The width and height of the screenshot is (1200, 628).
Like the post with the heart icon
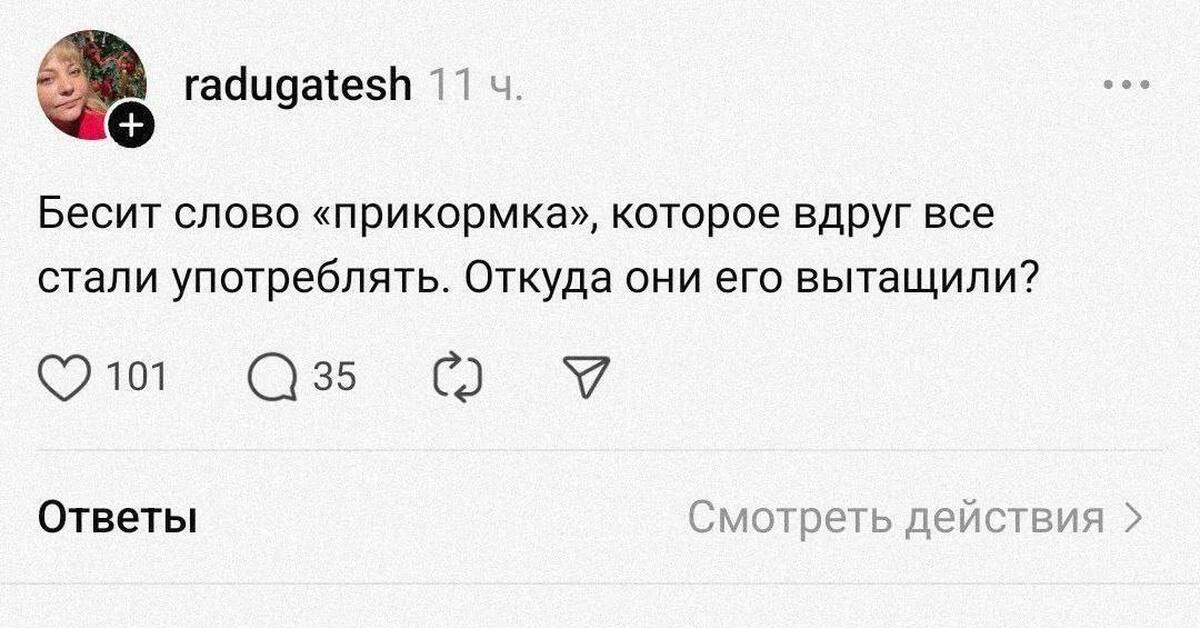(65, 378)
